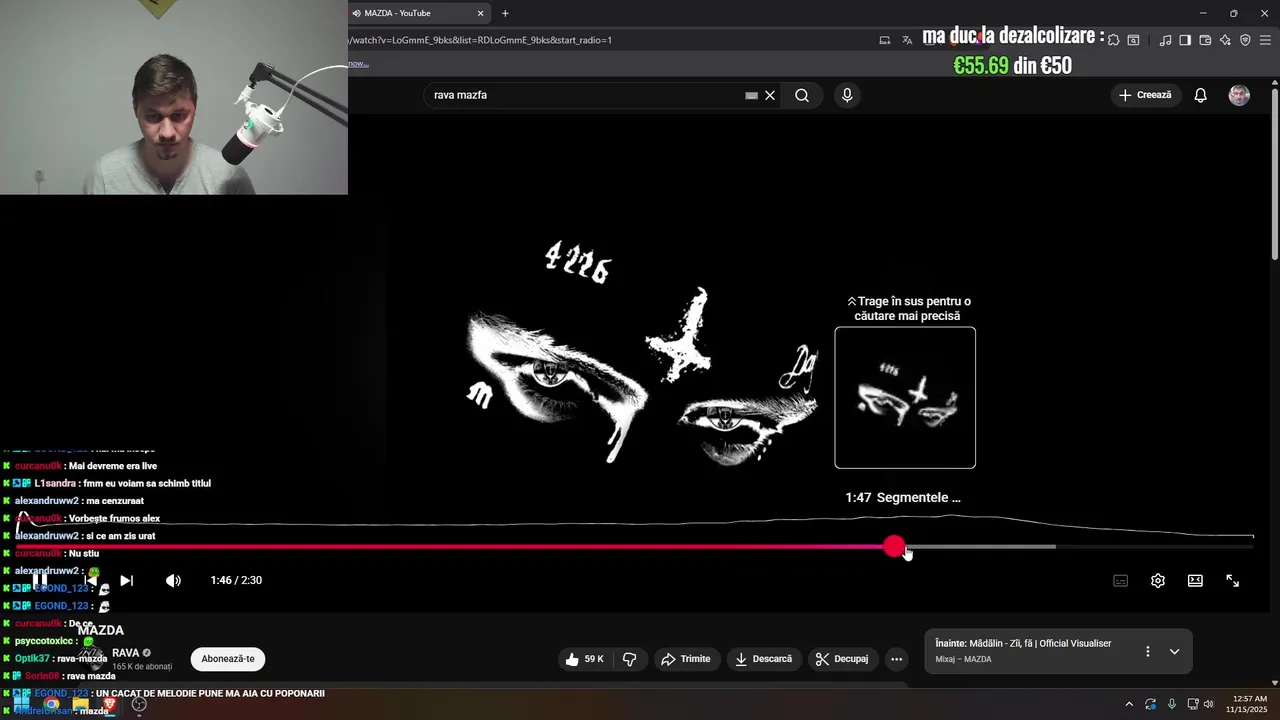The width and height of the screenshot is (1280, 720).
Task: Expand the playlist panel with the chevron
Action: click(x=1174, y=651)
